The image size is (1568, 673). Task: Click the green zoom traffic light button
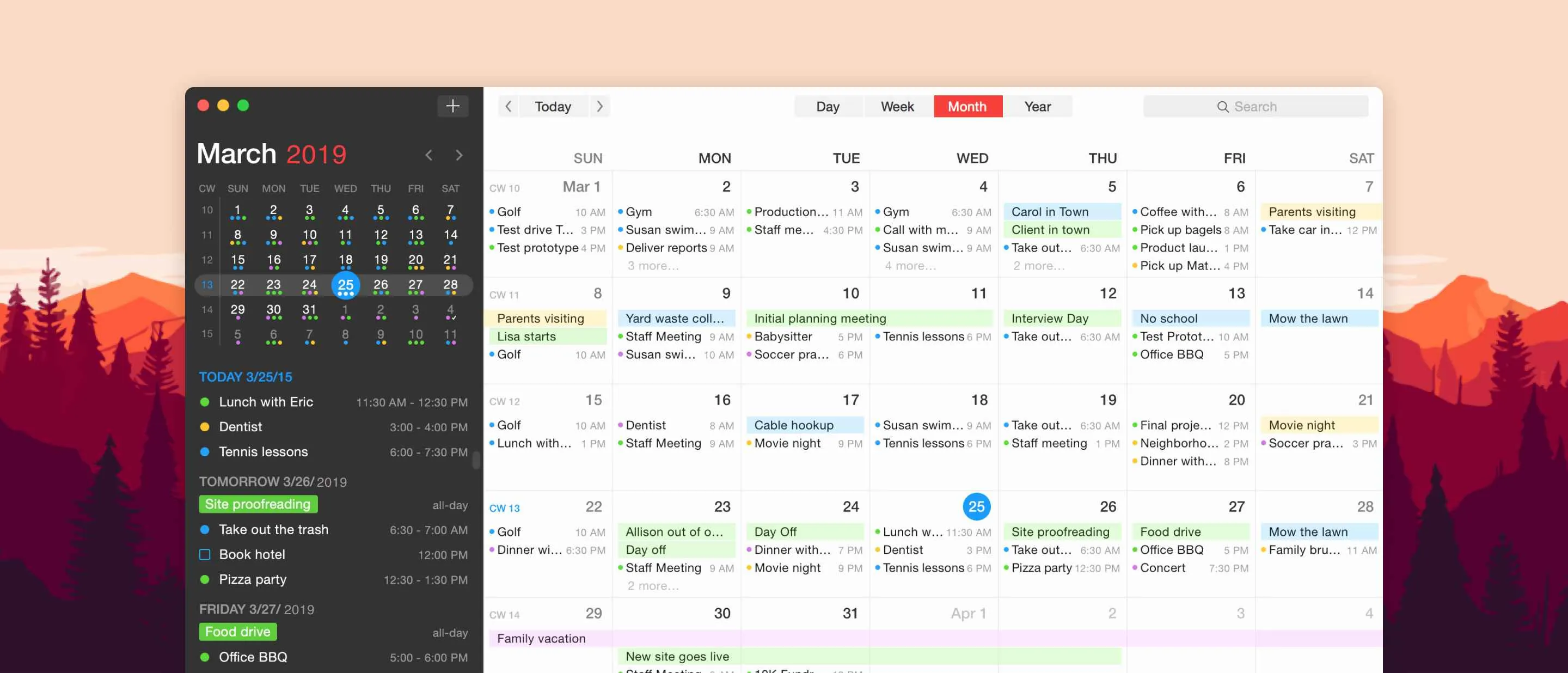pyautogui.click(x=243, y=105)
